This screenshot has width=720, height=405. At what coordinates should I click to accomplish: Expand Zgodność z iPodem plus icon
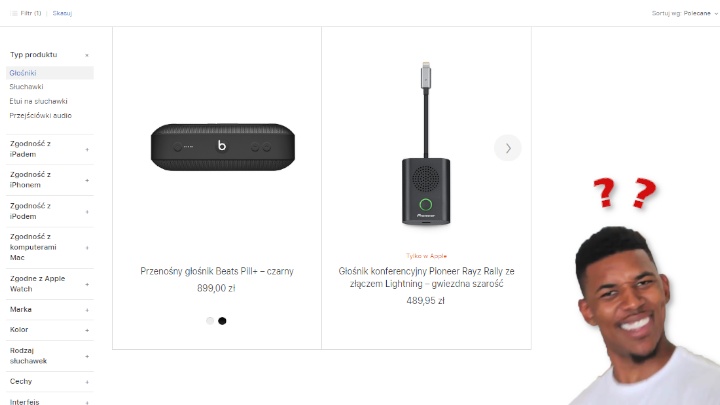point(87,212)
